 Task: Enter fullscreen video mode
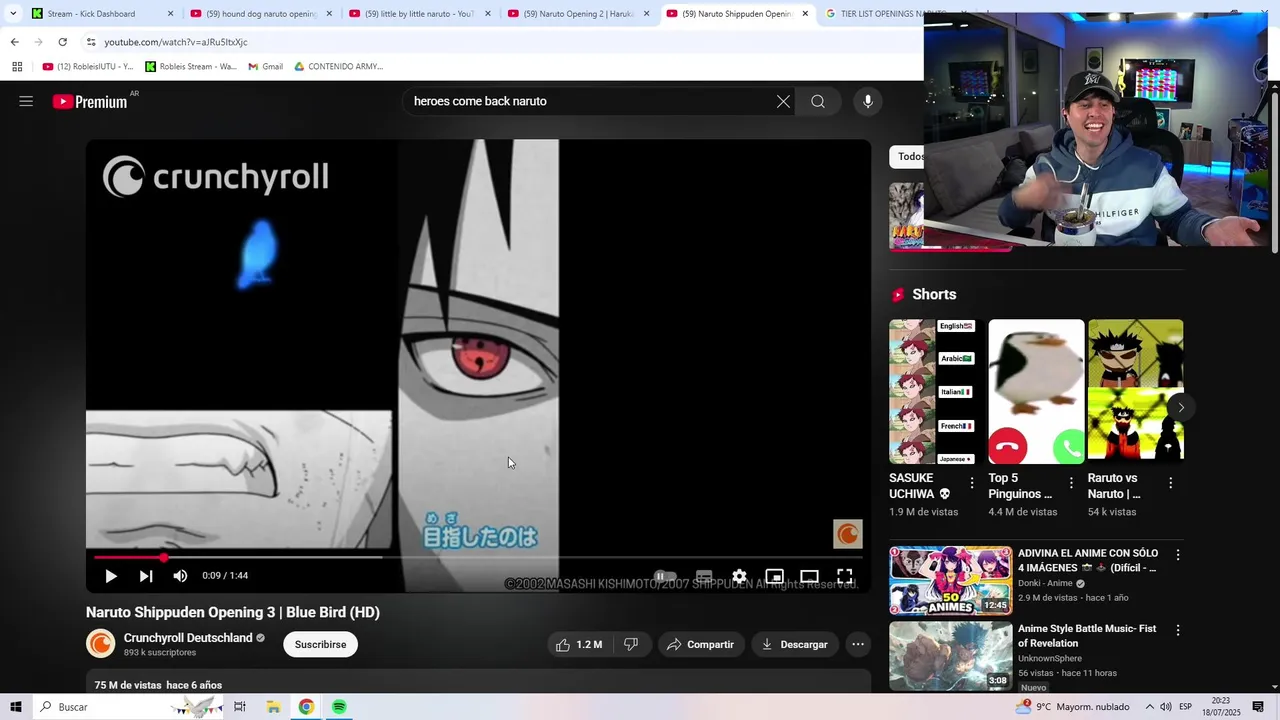[845, 577]
